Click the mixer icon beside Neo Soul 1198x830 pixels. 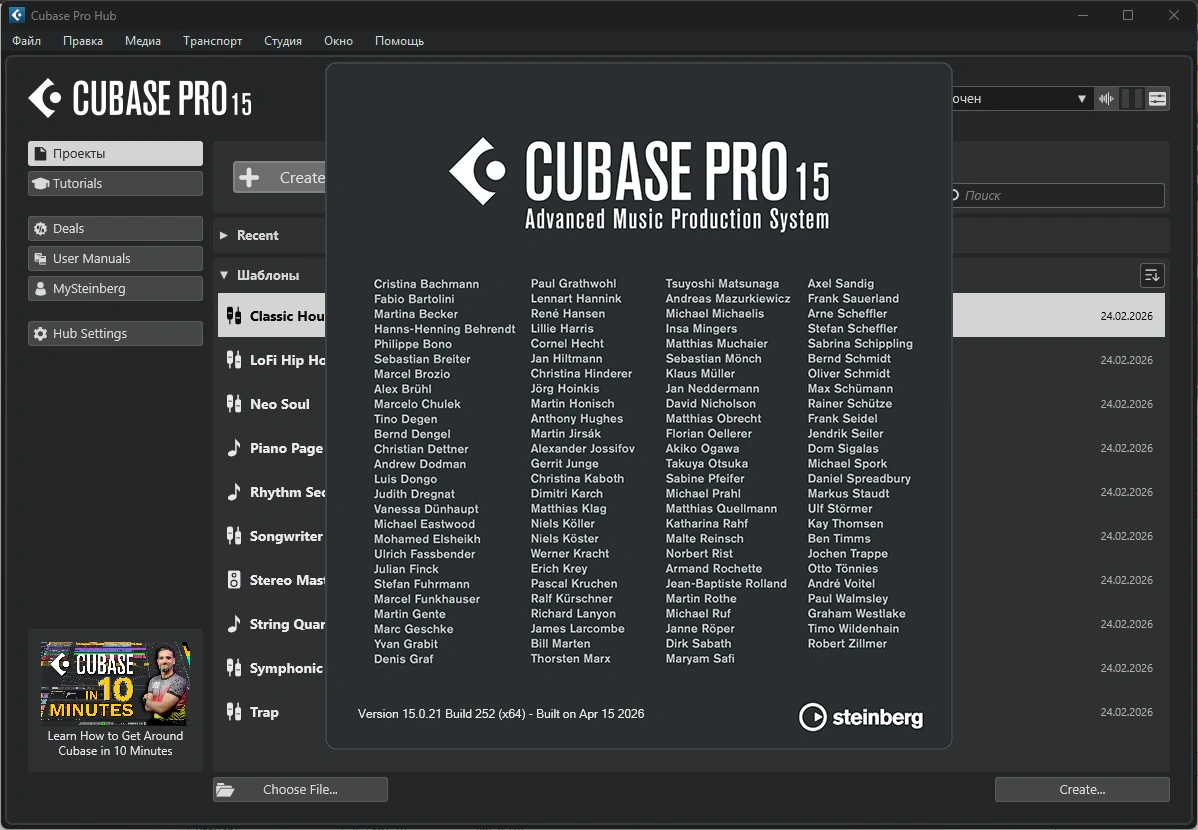pyautogui.click(x=234, y=404)
